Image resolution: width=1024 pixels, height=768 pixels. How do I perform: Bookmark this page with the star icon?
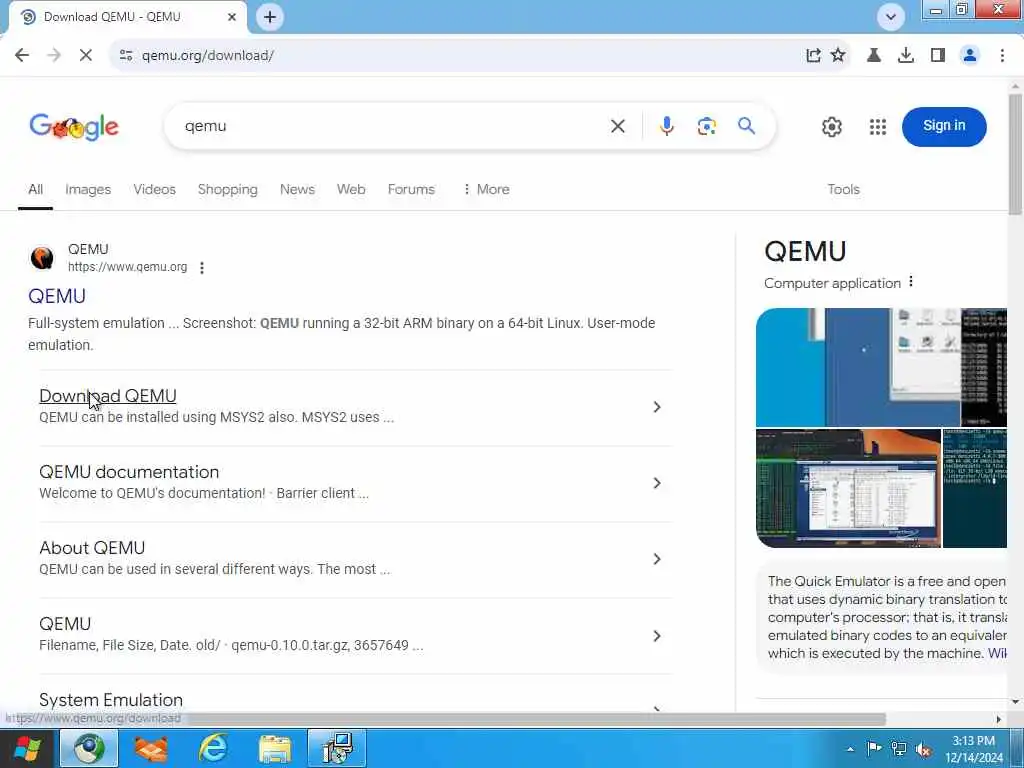[838, 56]
